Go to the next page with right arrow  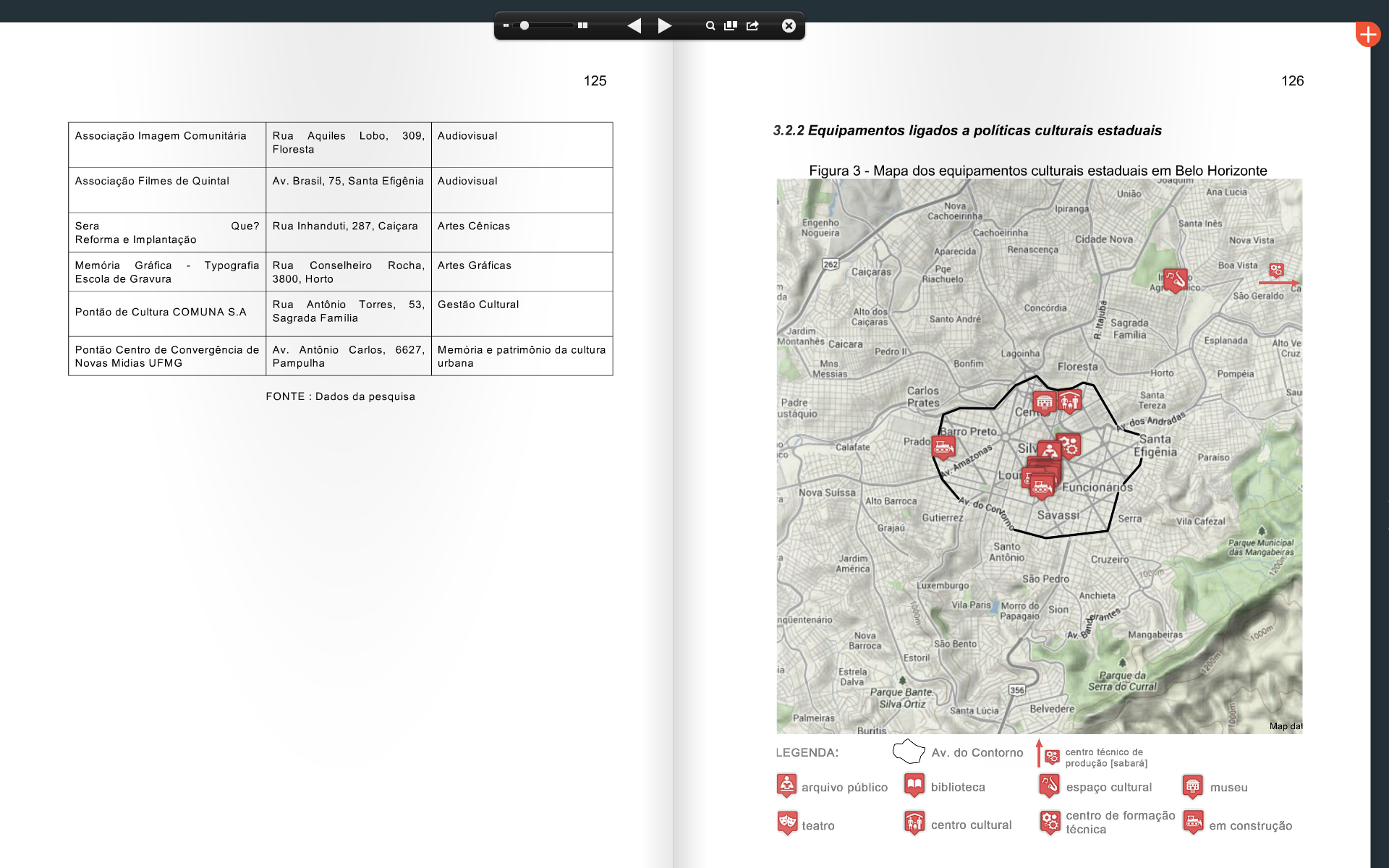click(x=664, y=26)
